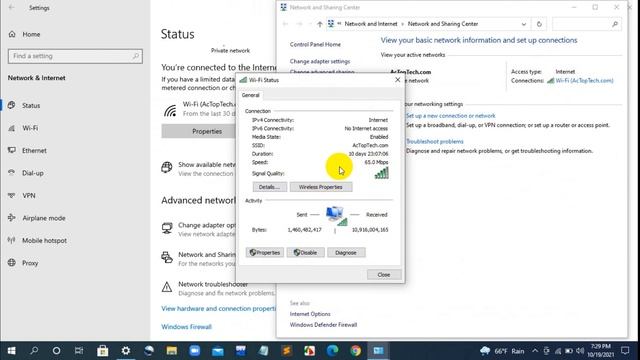Open Microsoft Store from taskbar
The image size is (640, 360).
tap(102, 351)
